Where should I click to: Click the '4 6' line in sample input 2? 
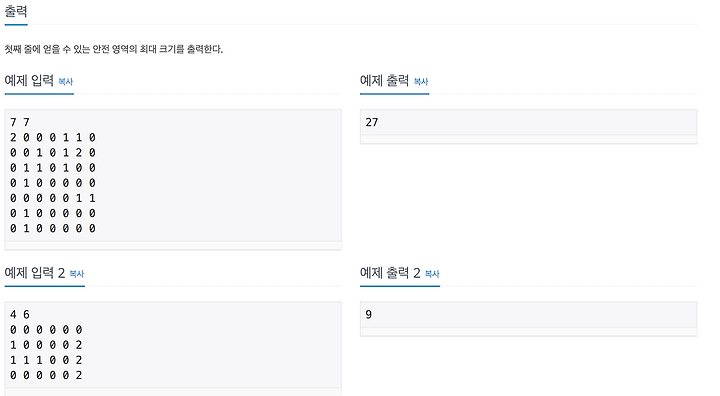pyautogui.click(x=20, y=315)
